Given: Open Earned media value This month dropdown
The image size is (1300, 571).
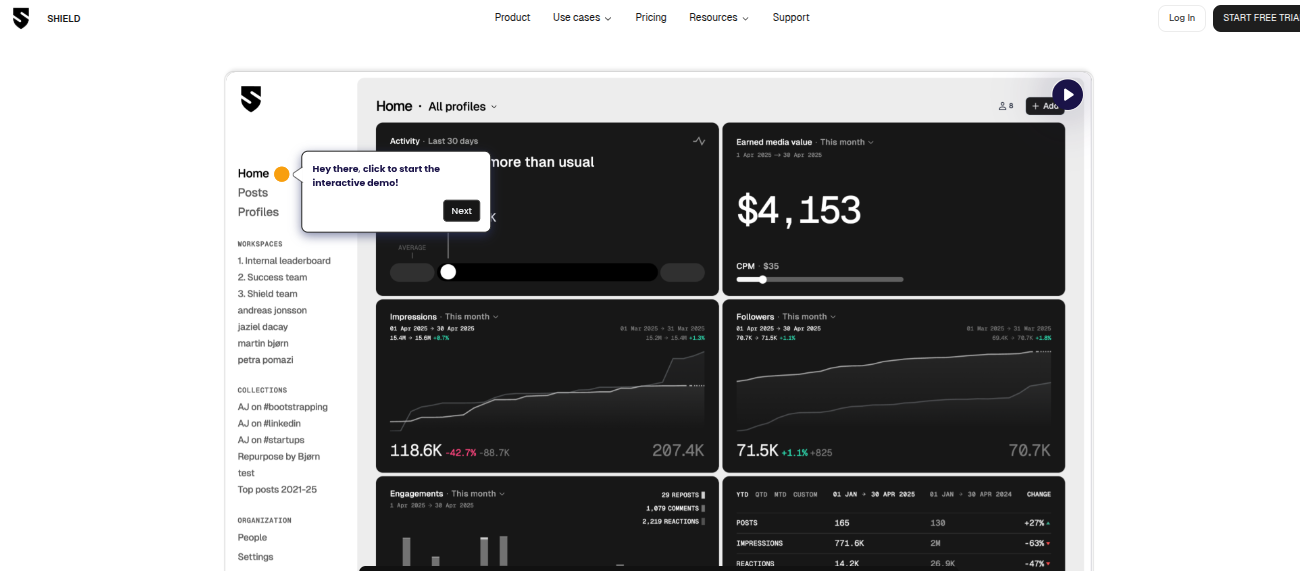Looking at the screenshot, I should tap(846, 142).
